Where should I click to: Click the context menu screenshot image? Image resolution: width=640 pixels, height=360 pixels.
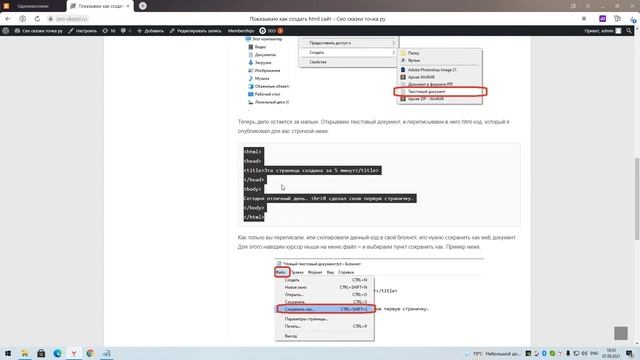pos(366,73)
